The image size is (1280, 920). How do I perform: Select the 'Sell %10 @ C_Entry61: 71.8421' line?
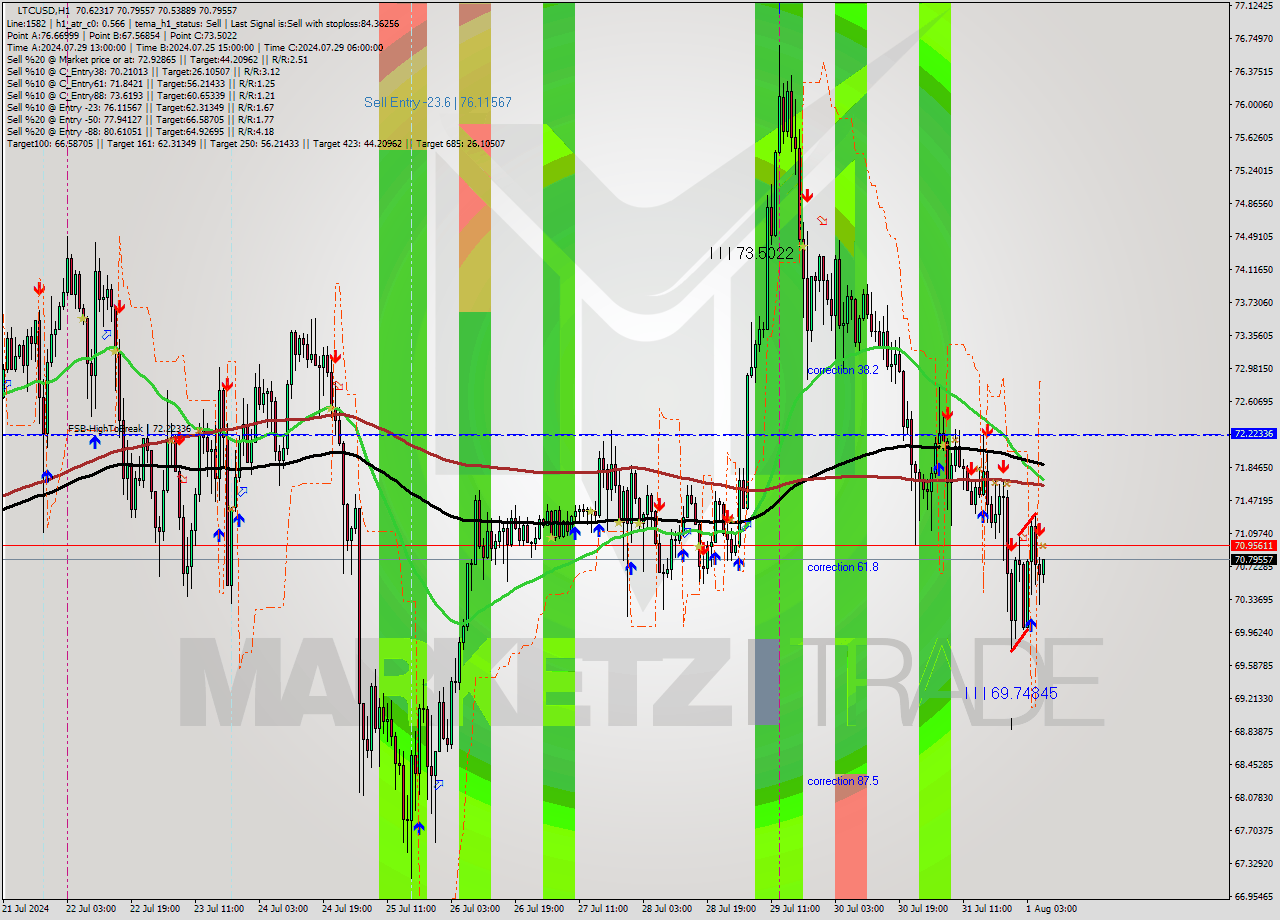(x=74, y=83)
